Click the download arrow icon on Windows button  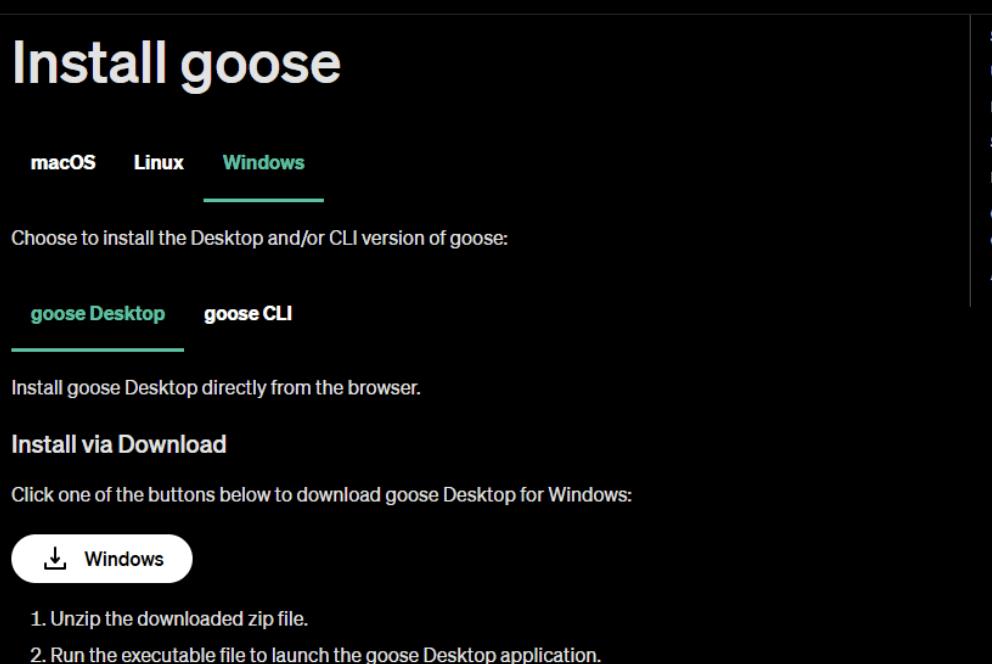tap(55, 559)
